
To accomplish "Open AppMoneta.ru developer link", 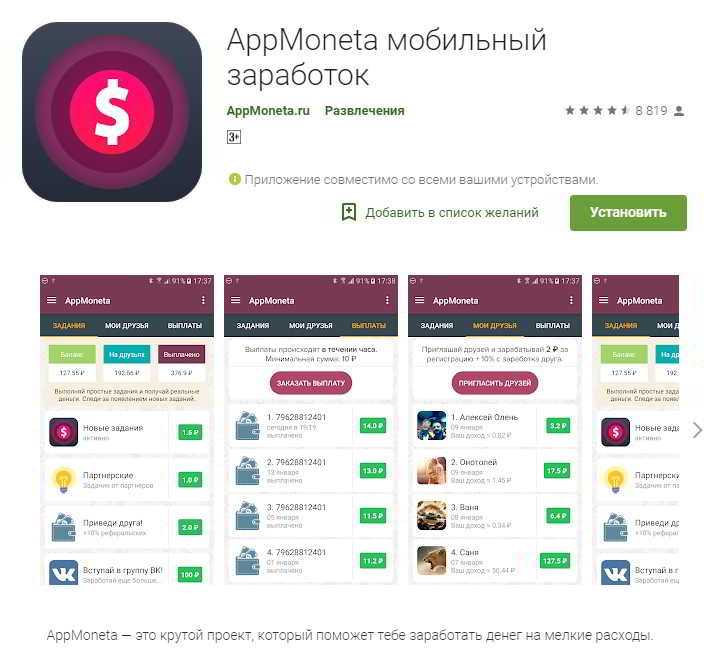I will (x=268, y=111).
